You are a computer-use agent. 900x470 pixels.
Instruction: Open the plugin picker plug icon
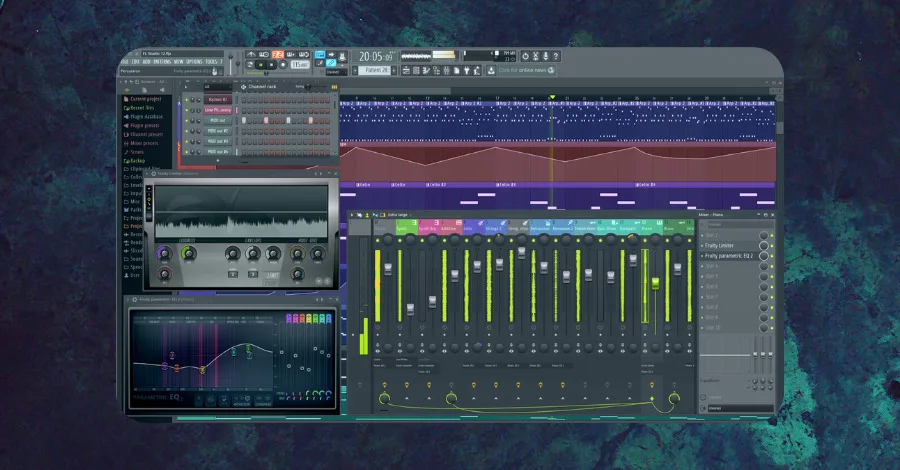coord(467,71)
